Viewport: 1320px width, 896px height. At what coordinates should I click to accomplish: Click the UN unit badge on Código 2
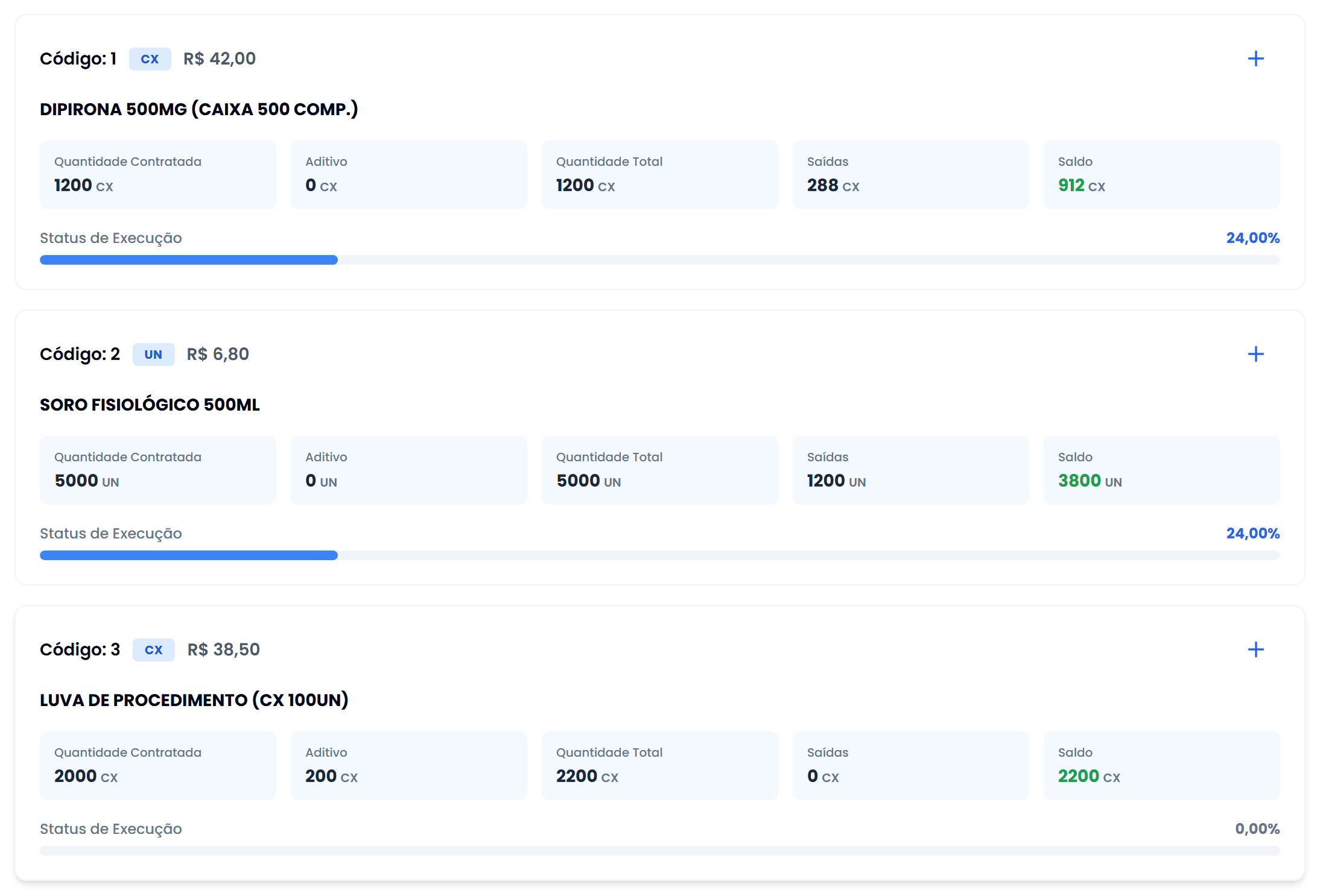coord(153,355)
